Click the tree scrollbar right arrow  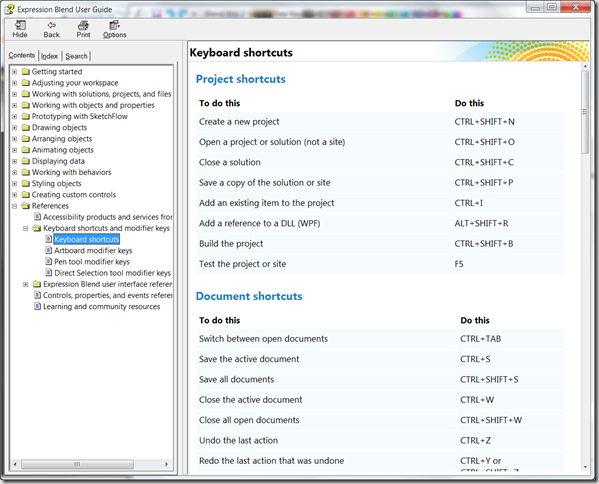[x=167, y=464]
